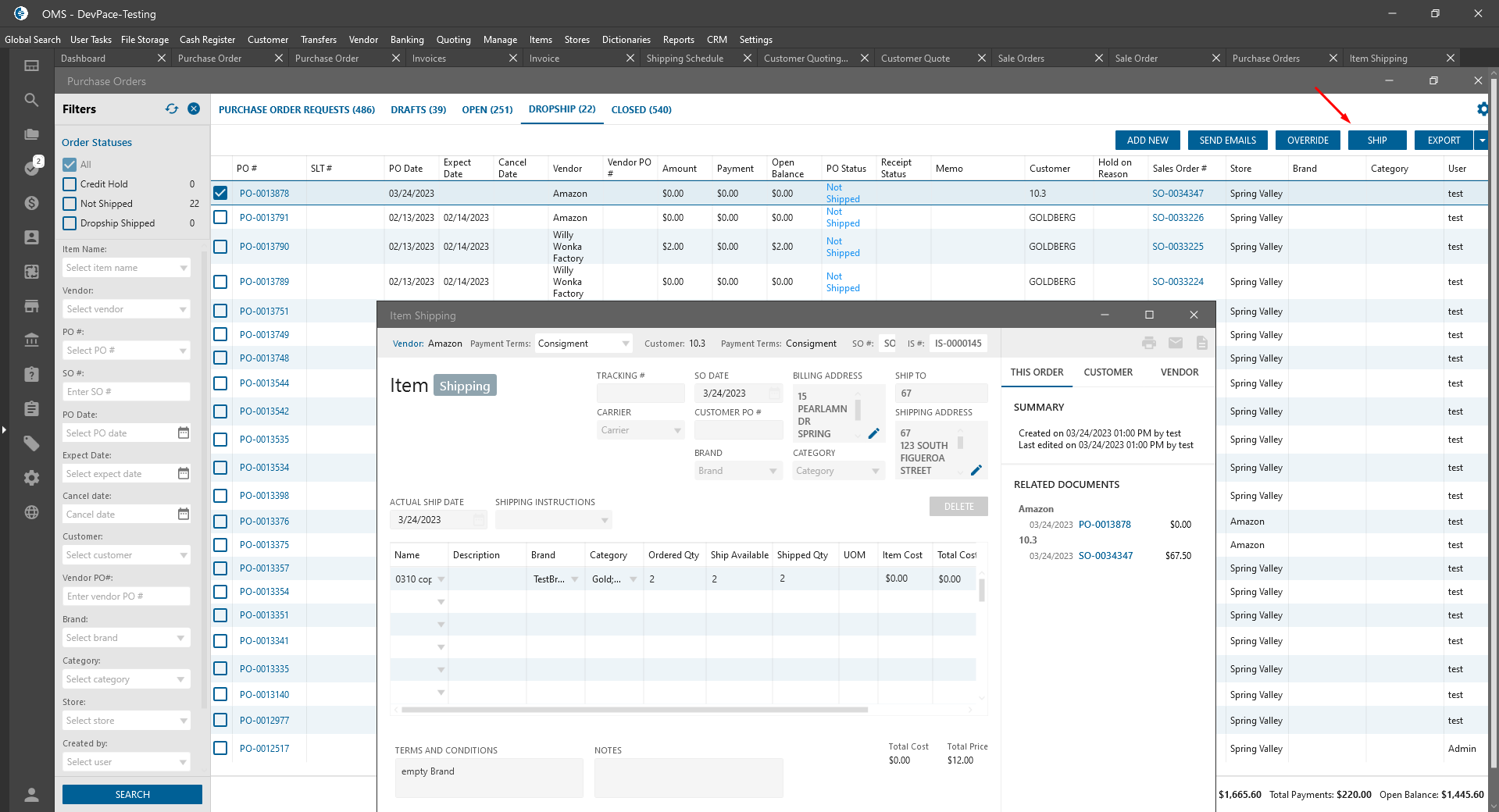Open the tag icon in the left sidebar
The width and height of the screenshot is (1499, 812).
(31, 443)
